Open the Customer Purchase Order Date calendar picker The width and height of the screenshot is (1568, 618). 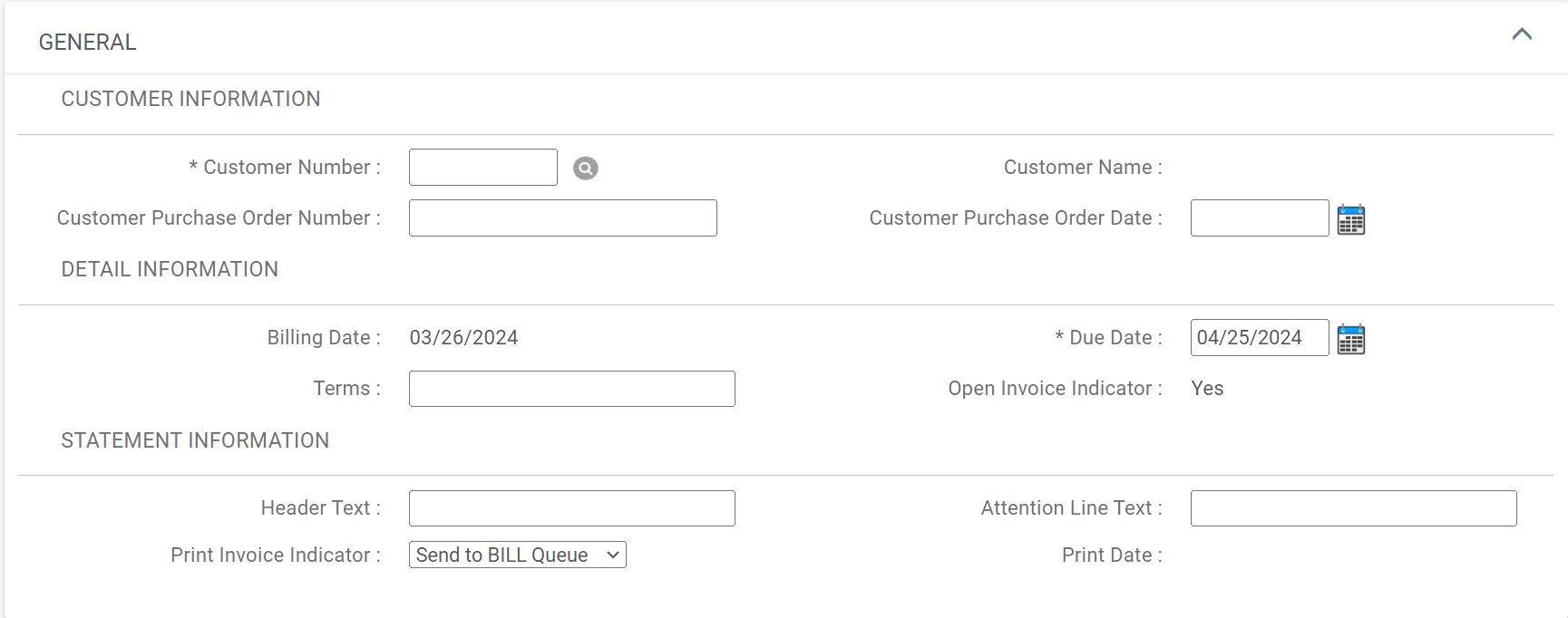1352,218
